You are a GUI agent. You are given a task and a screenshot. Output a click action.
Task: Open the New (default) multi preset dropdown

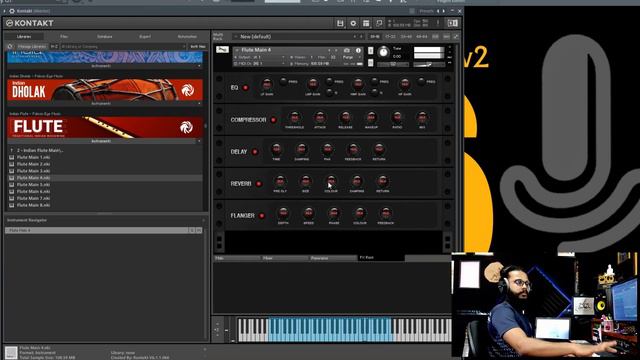point(298,37)
